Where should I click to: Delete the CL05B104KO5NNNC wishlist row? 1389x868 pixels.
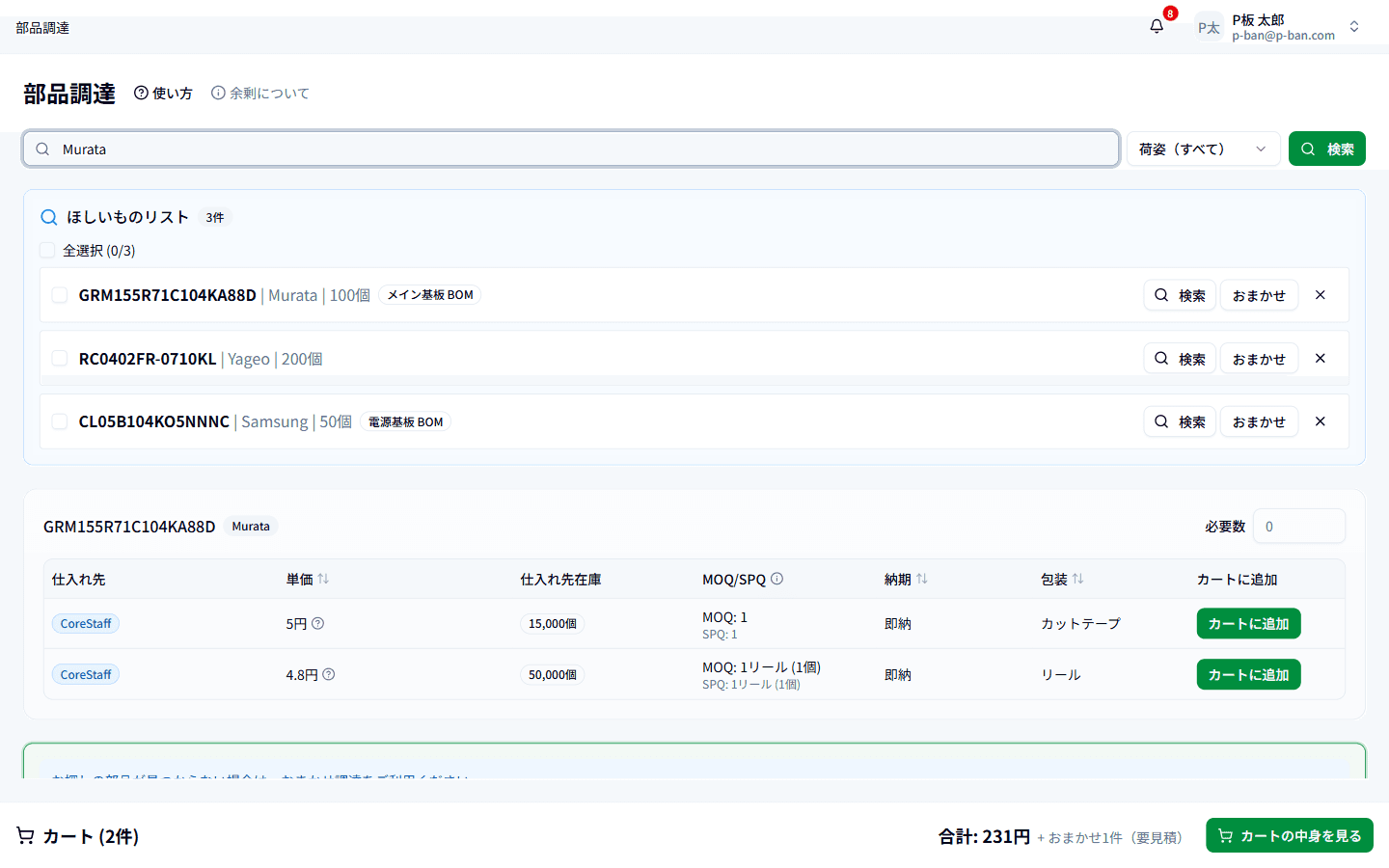point(1321,421)
